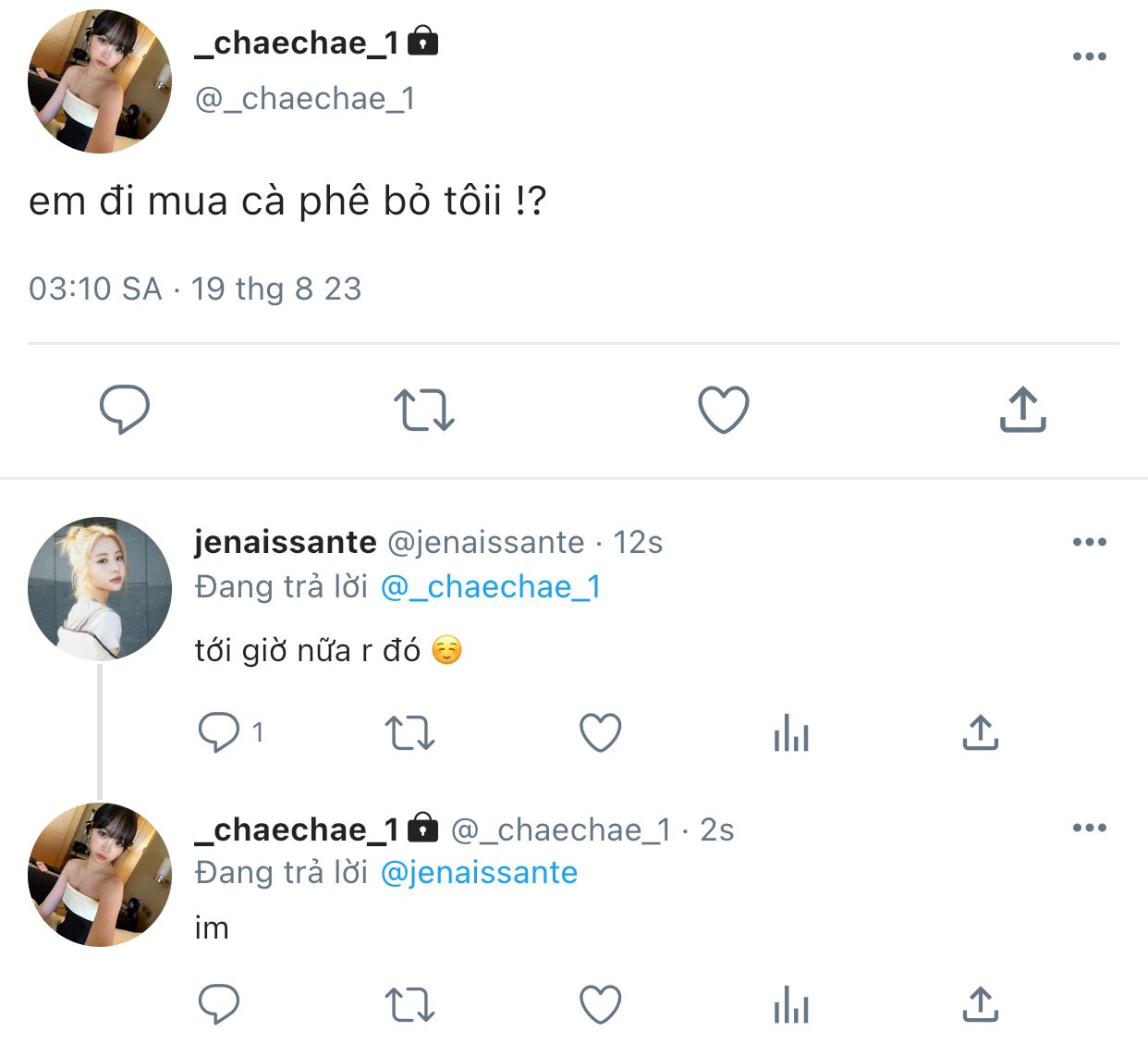
Task: Share the main tweet
Action: point(1022,410)
